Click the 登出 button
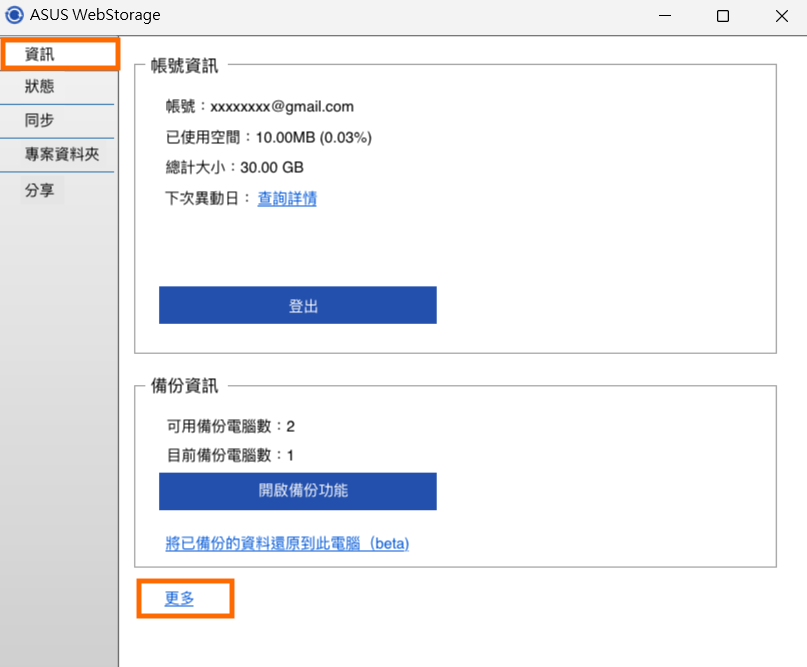 coord(297,305)
